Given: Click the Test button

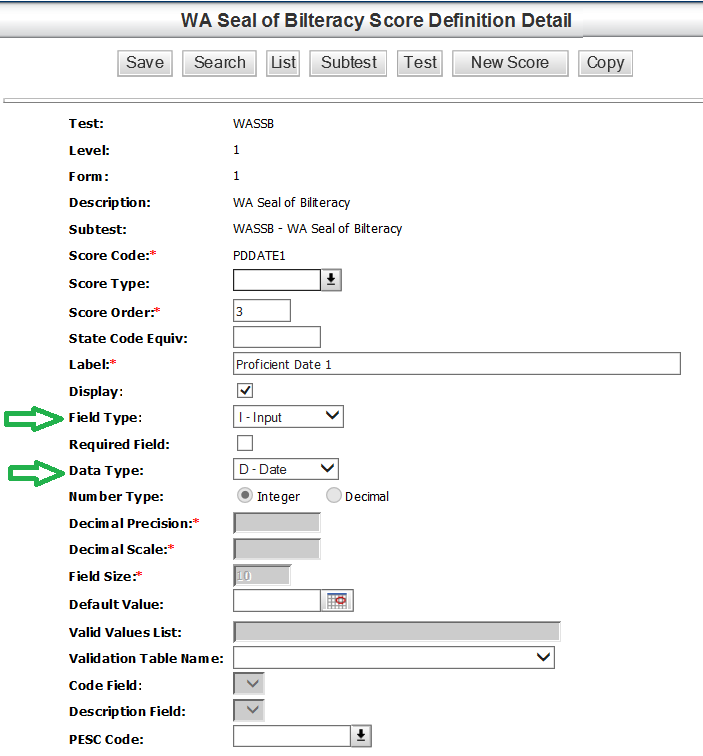Looking at the screenshot, I should (420, 63).
